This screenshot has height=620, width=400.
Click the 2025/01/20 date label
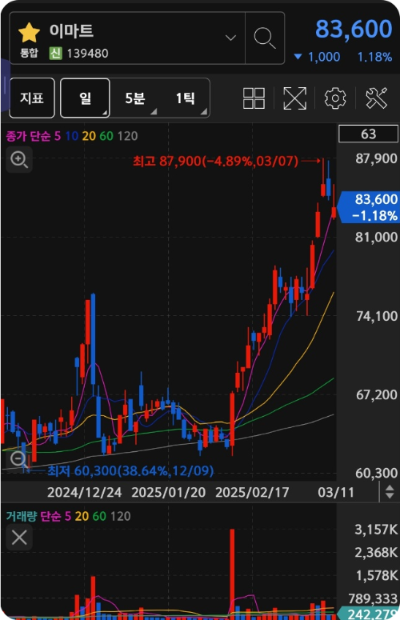pyautogui.click(x=168, y=492)
